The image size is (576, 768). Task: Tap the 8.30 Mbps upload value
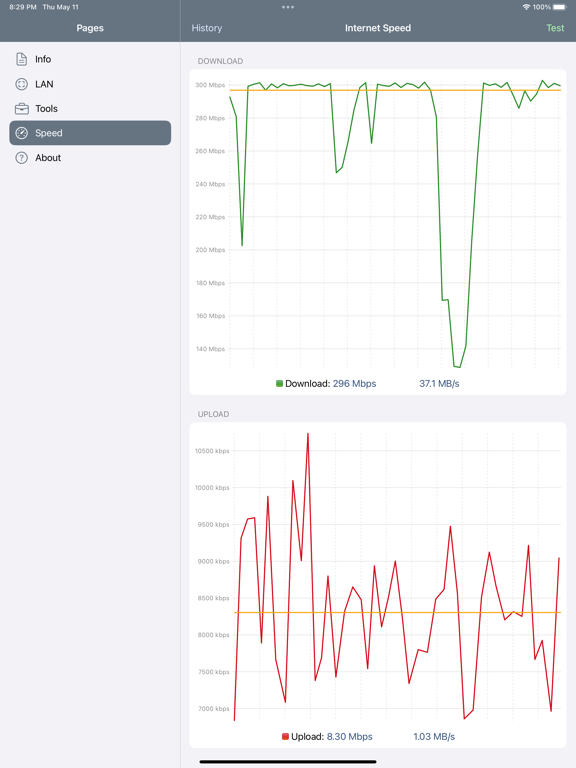(x=350, y=737)
